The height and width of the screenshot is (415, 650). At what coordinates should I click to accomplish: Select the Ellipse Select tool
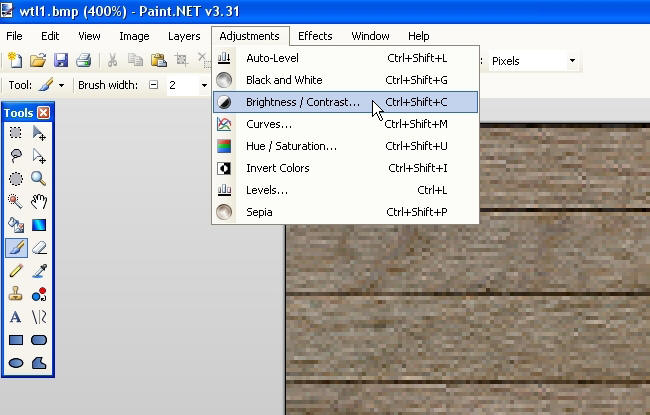[x=16, y=179]
